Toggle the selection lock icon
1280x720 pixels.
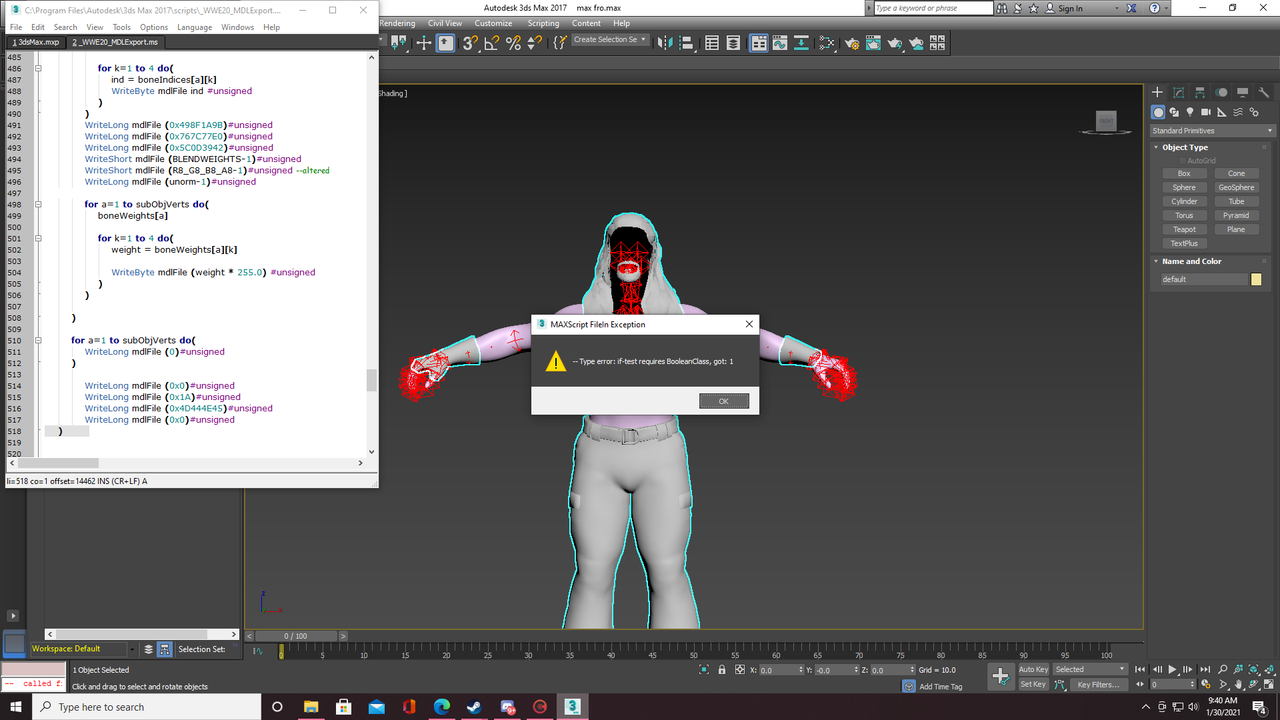[x=721, y=670]
